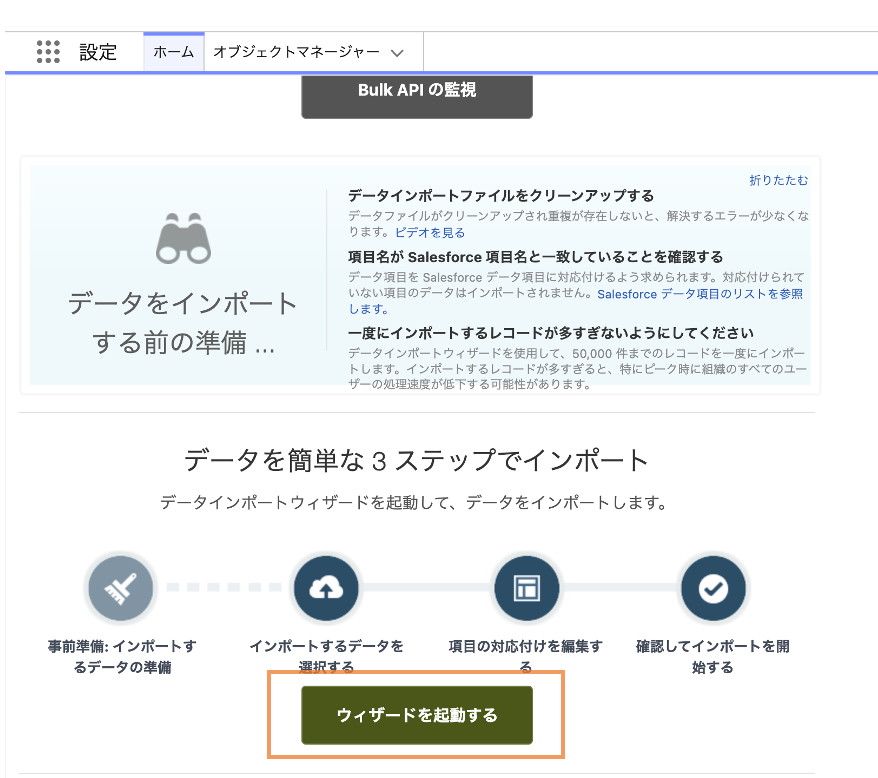Click the field mapping layout step icon
Viewport: 878px width, 778px height.
[x=526, y=588]
